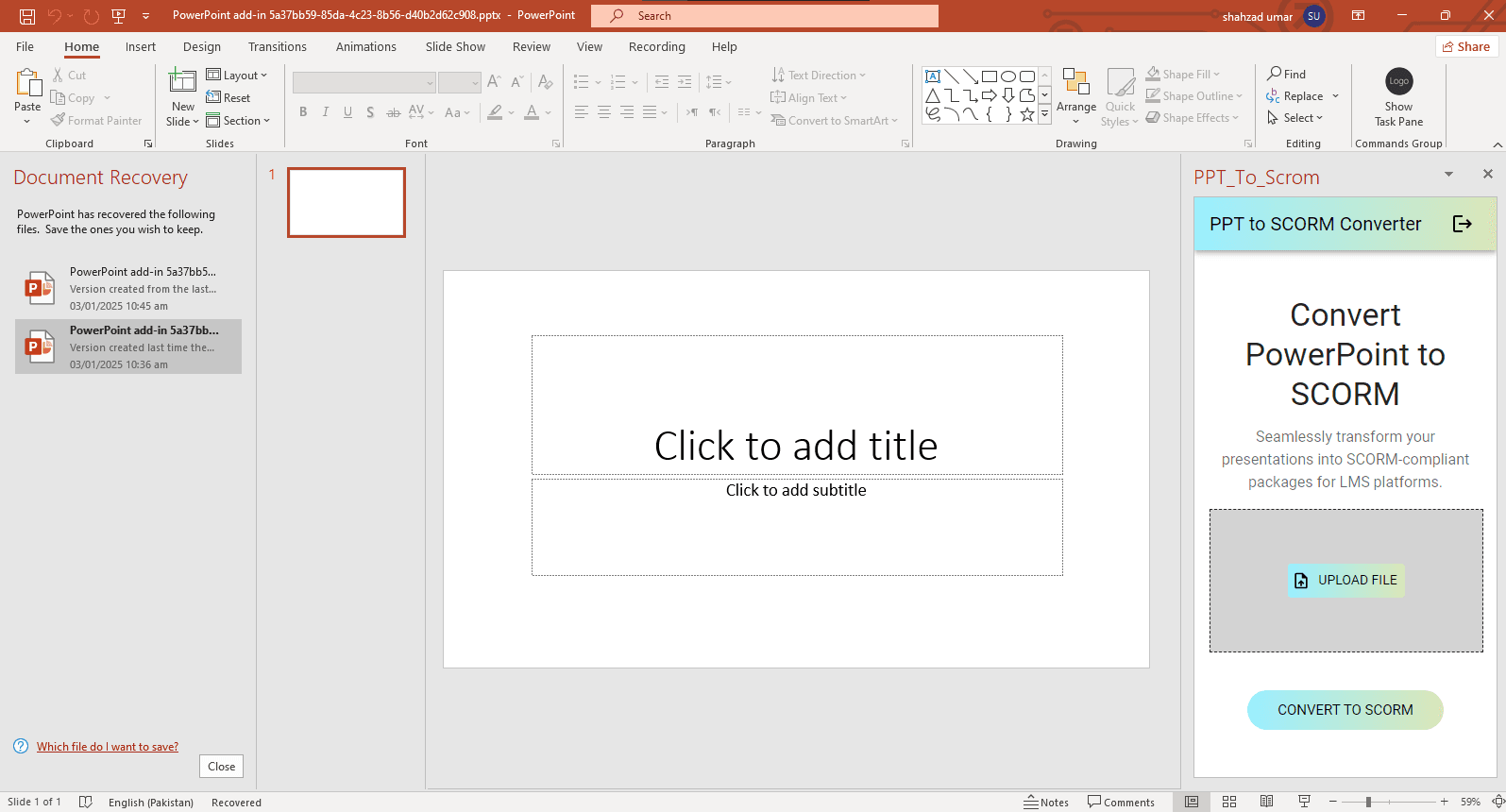Click the Share button
This screenshot has height=812, width=1506.
tap(1466, 46)
